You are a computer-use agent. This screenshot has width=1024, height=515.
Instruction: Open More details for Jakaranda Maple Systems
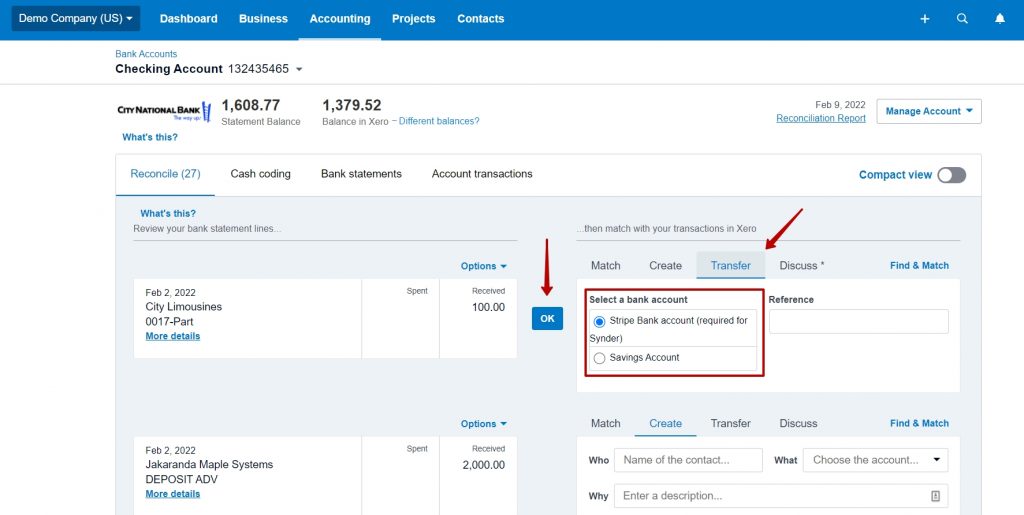(x=173, y=494)
